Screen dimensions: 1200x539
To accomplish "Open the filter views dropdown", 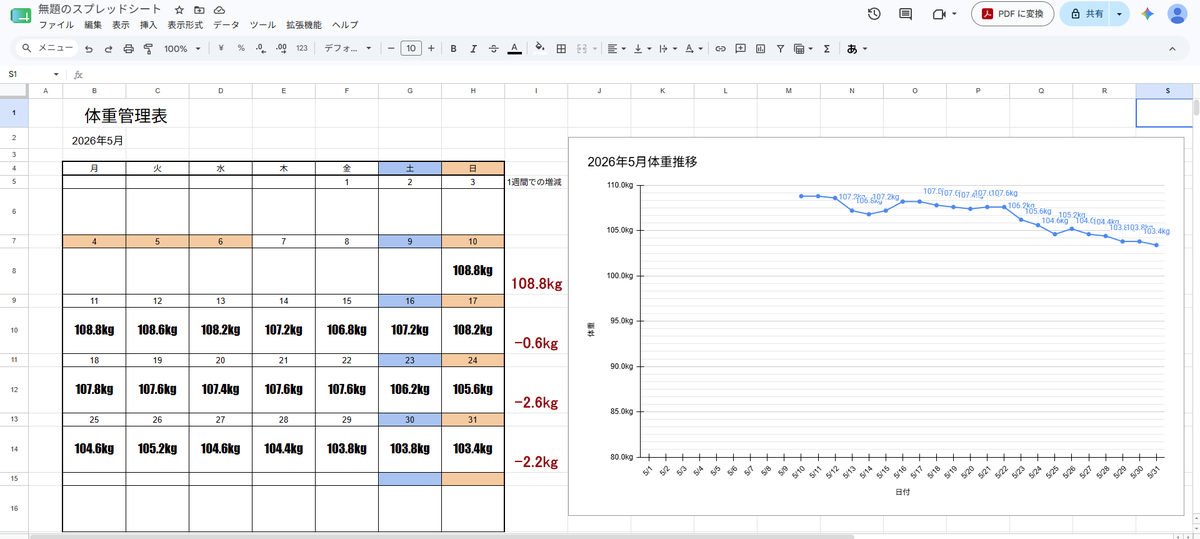I will tap(802, 48).
